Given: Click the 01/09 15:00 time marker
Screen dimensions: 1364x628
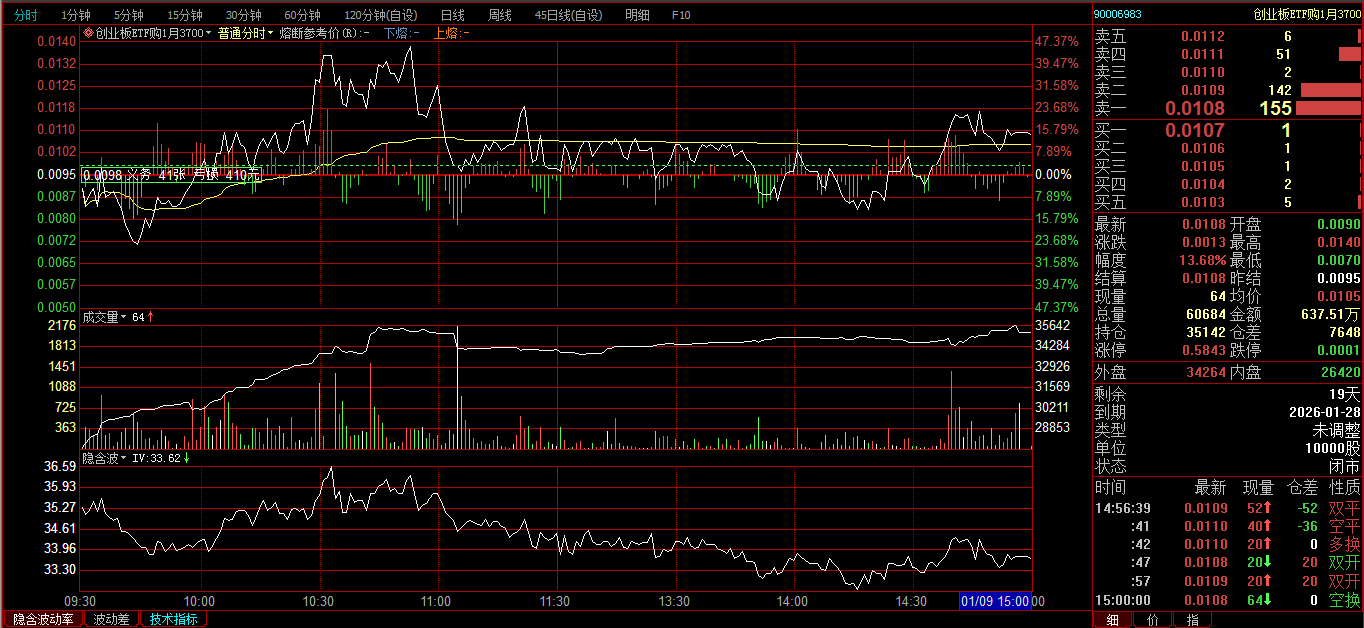Looking at the screenshot, I should (994, 601).
